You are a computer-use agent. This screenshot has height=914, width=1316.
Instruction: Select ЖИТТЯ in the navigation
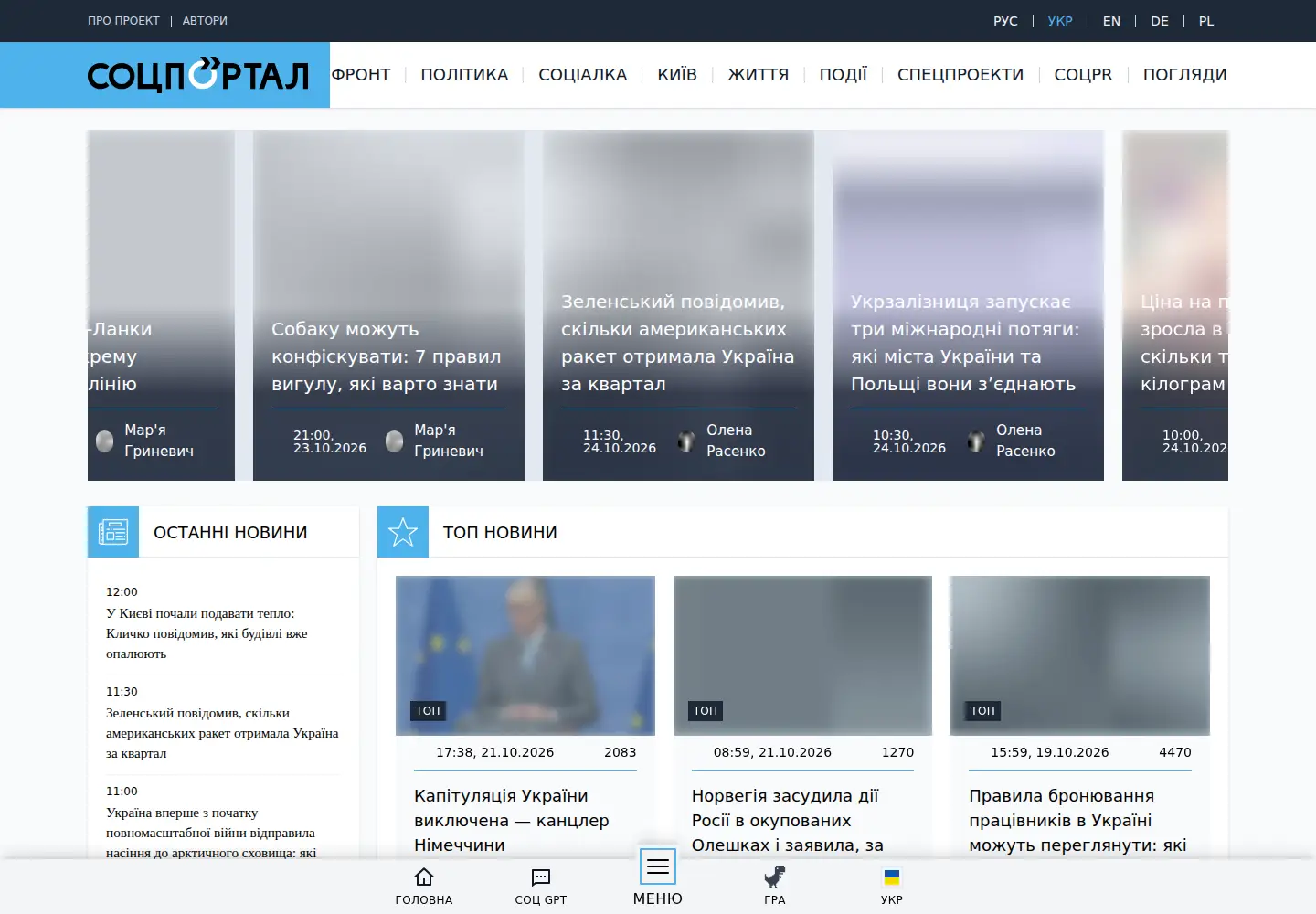[x=758, y=75]
